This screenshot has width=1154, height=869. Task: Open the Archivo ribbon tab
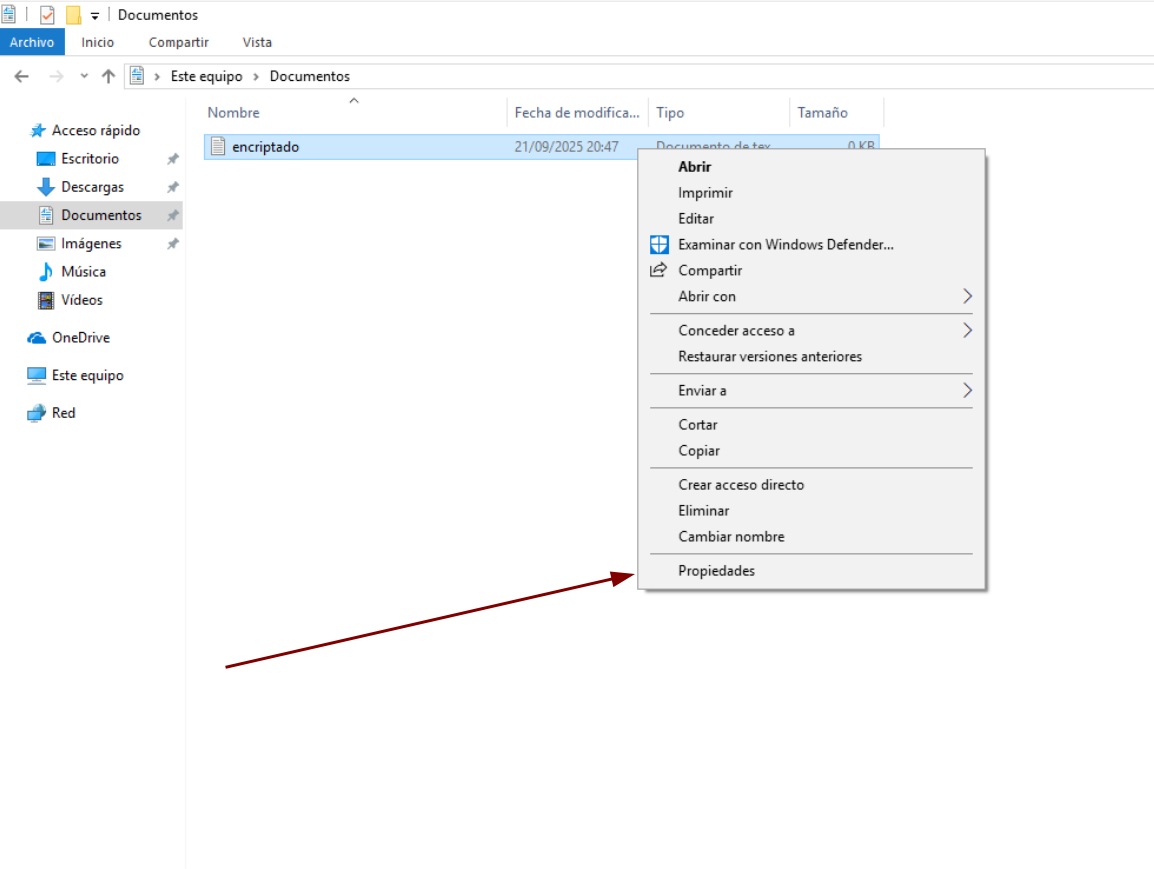coord(32,42)
